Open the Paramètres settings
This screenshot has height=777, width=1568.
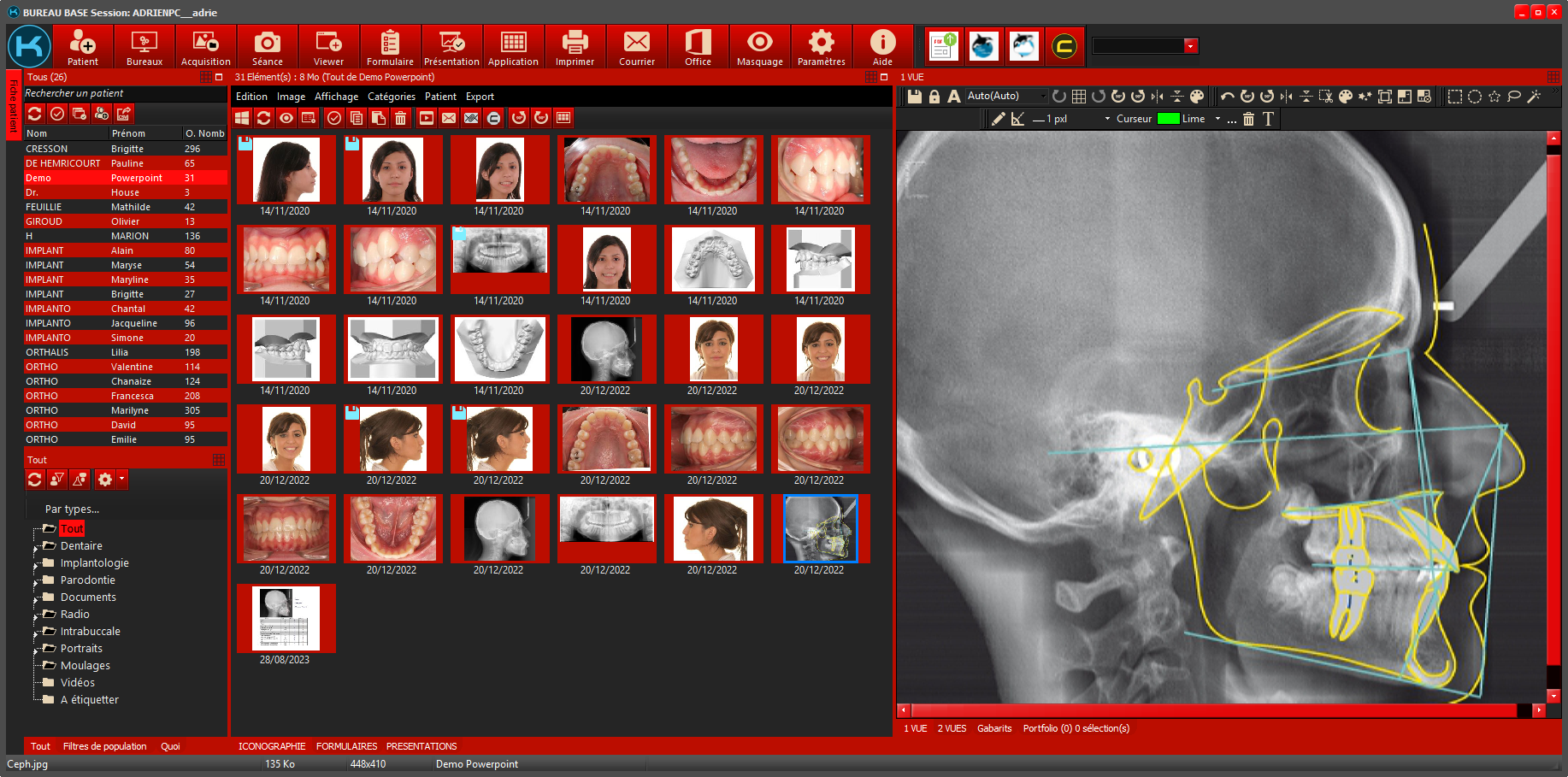pos(821,47)
